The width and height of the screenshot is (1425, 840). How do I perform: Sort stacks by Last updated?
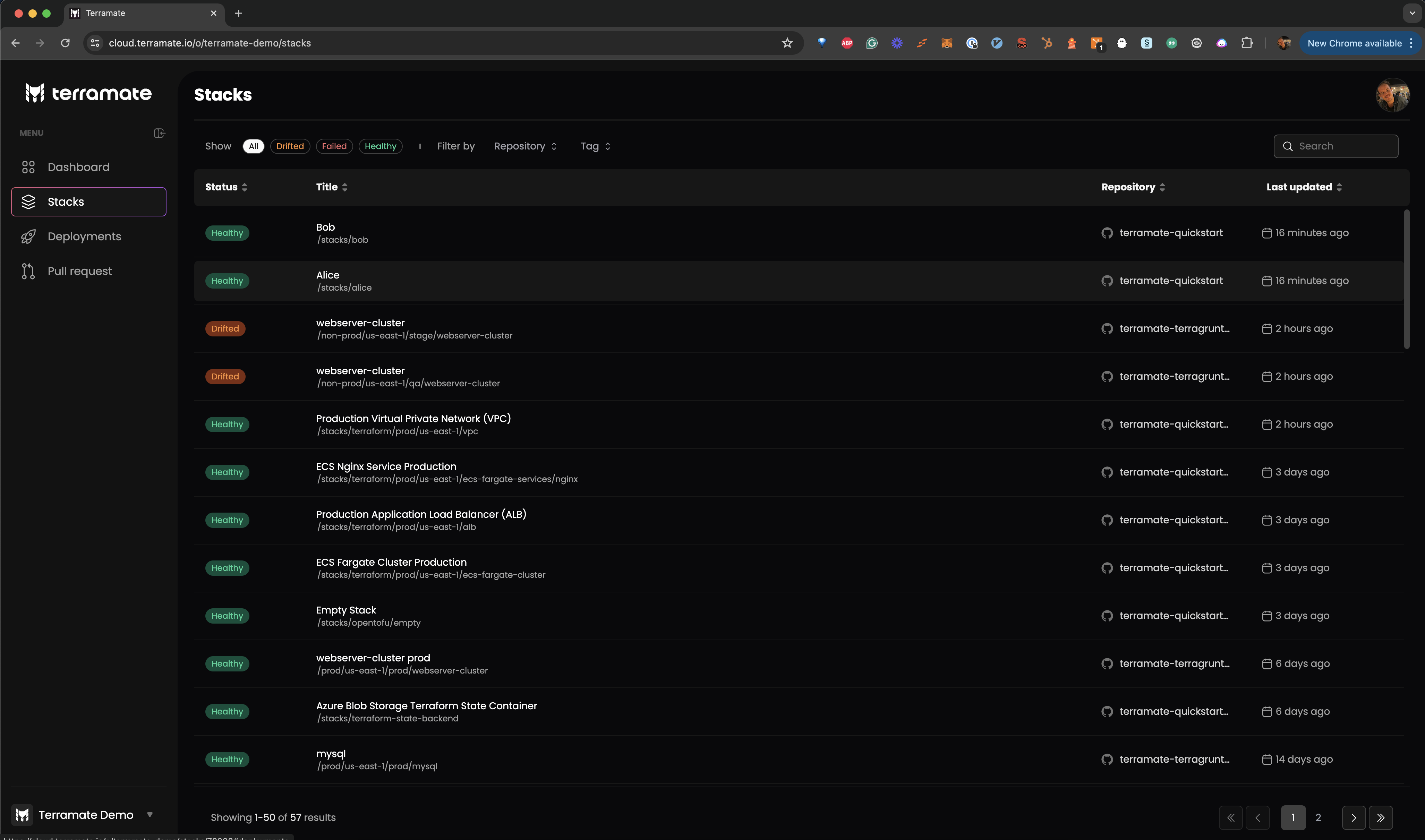(x=1304, y=187)
